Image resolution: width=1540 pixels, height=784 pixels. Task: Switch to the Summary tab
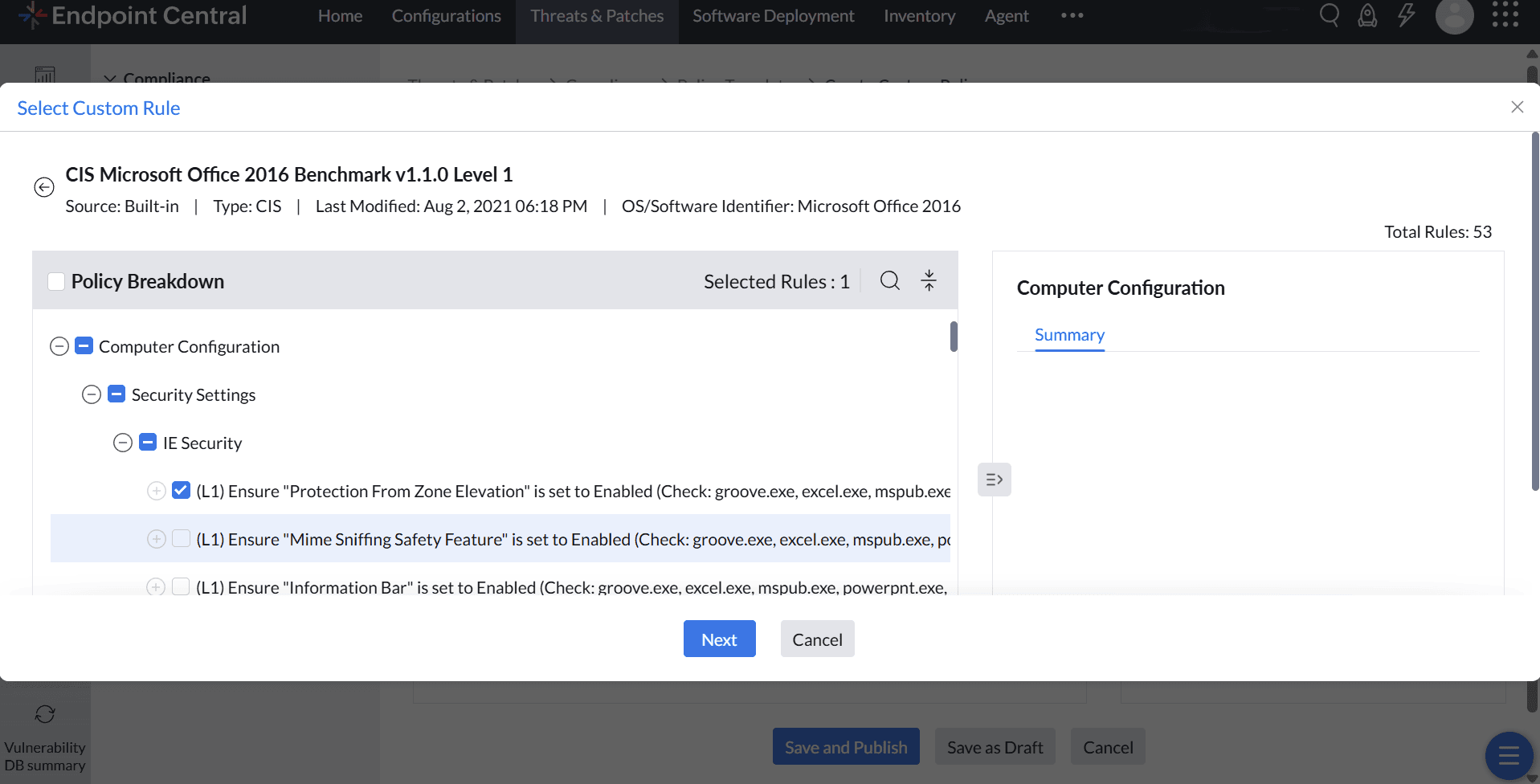1069,335
